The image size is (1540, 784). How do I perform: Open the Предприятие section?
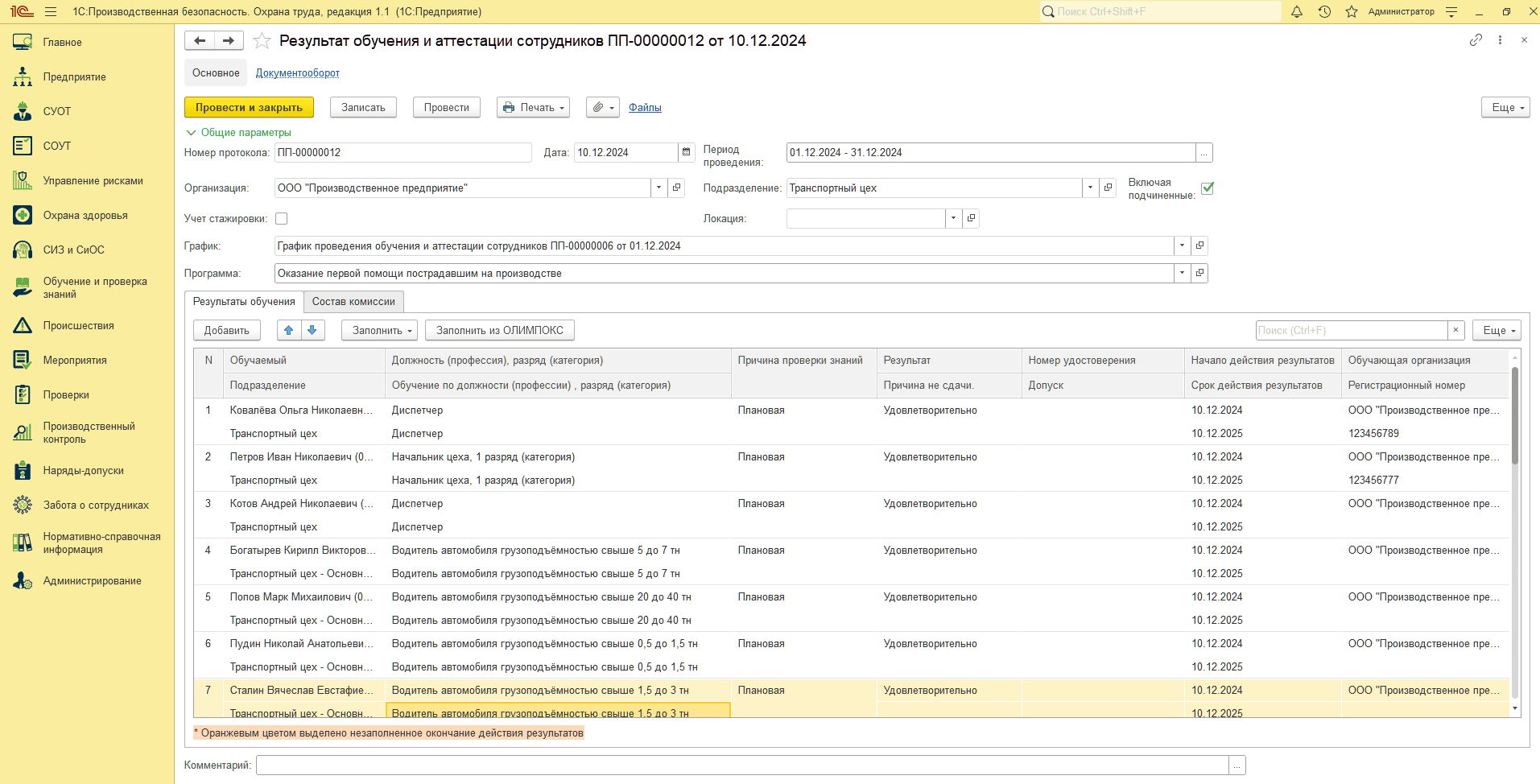pyautogui.click(x=74, y=76)
